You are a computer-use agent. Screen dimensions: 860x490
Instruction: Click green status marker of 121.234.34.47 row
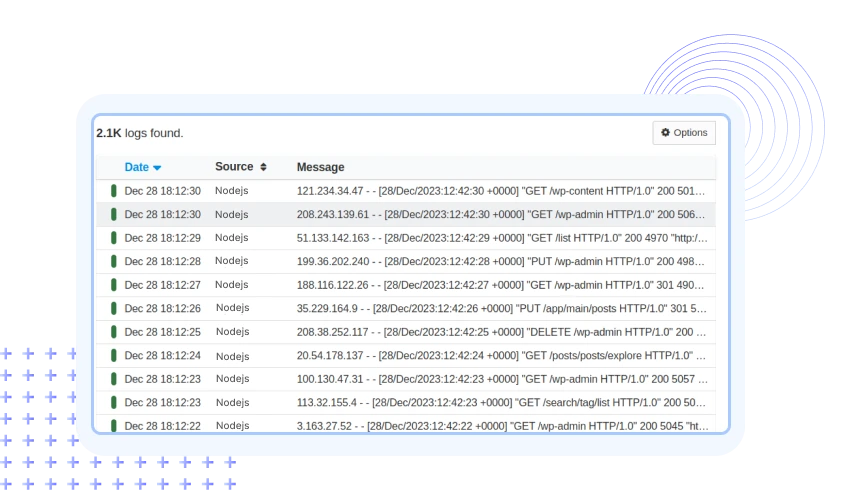pyautogui.click(x=114, y=191)
